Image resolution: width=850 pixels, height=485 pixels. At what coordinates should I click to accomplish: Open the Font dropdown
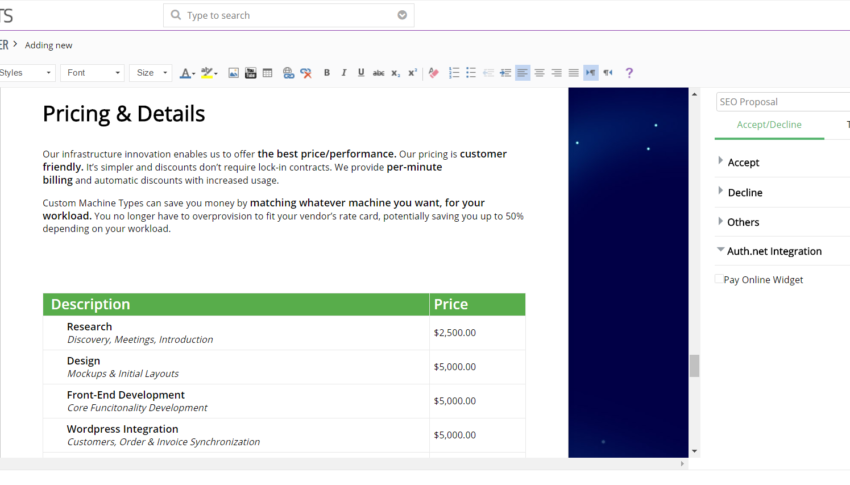click(x=93, y=73)
